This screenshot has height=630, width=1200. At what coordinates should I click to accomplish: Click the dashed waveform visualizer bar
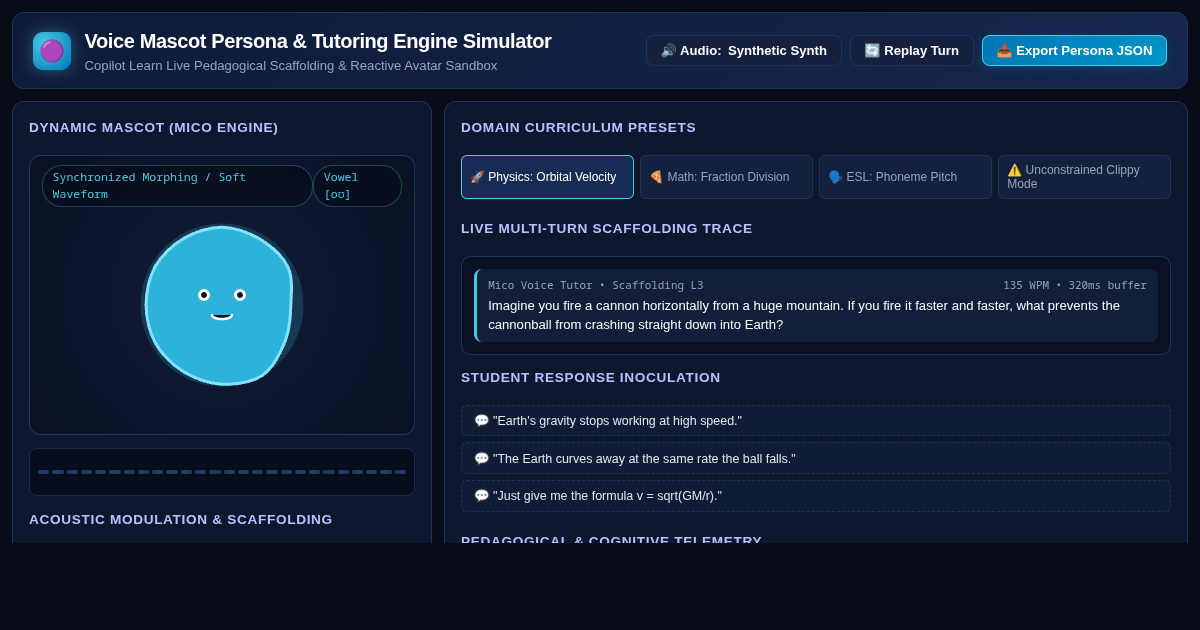coord(222,472)
